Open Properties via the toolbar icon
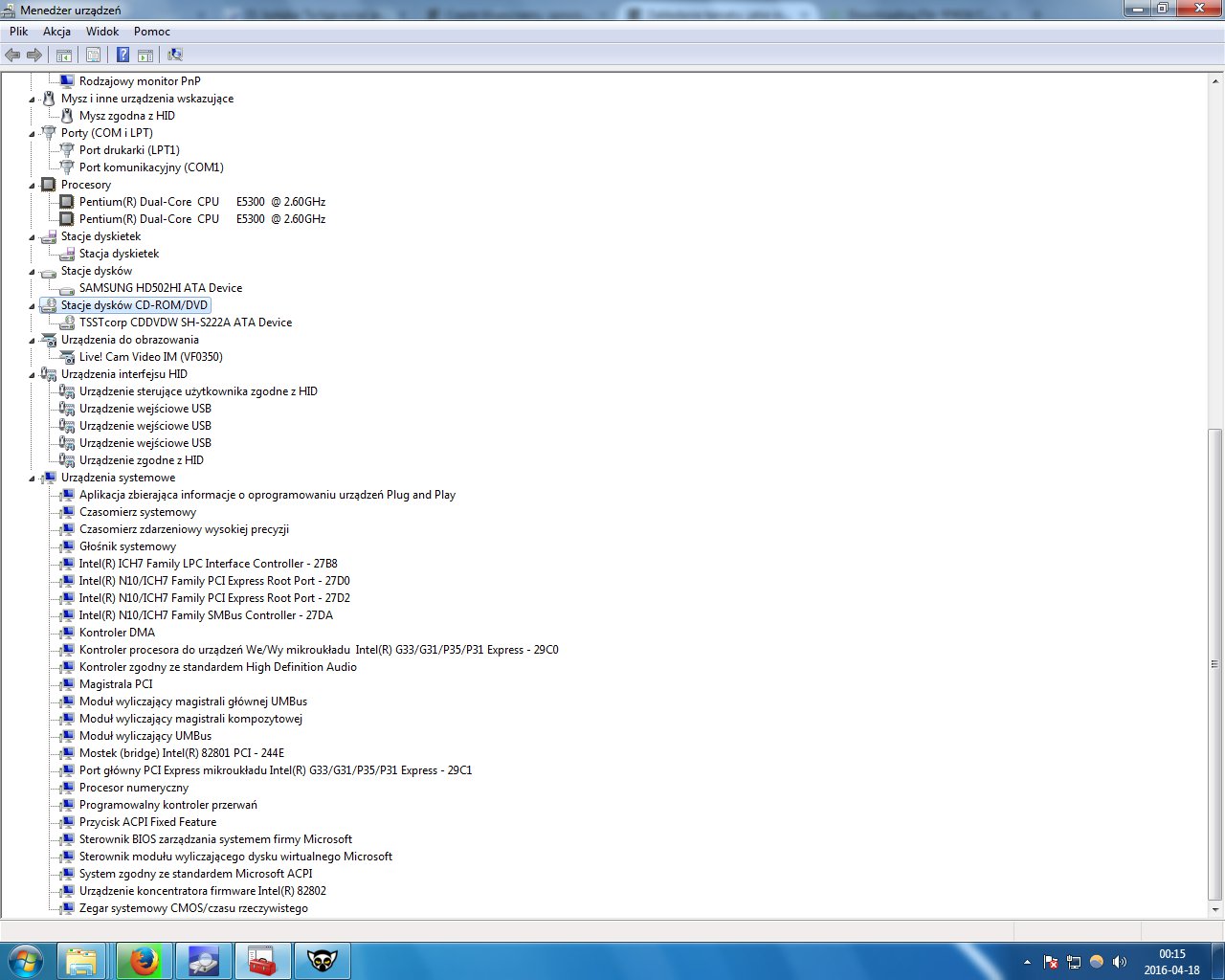This screenshot has height=980, width=1225. click(93, 56)
